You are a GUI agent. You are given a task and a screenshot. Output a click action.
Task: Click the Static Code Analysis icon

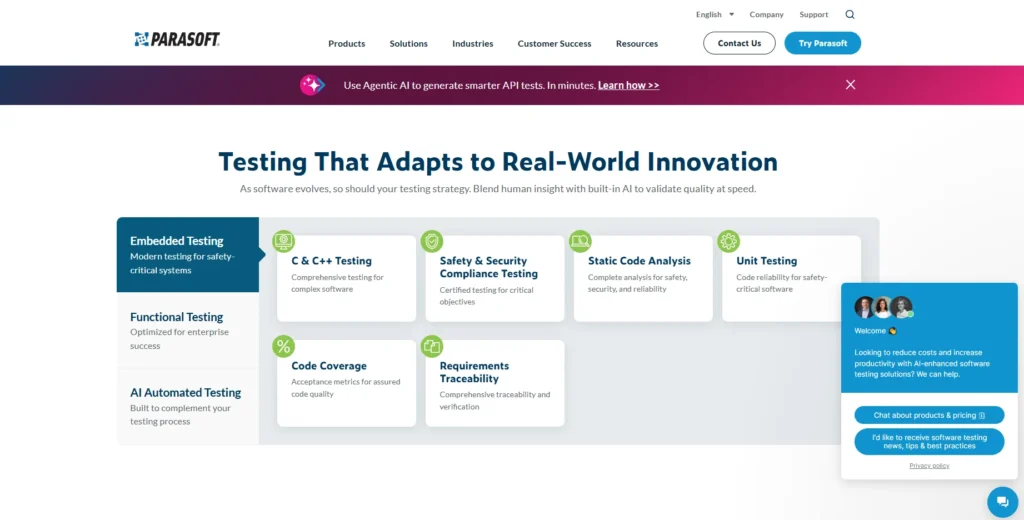click(580, 241)
